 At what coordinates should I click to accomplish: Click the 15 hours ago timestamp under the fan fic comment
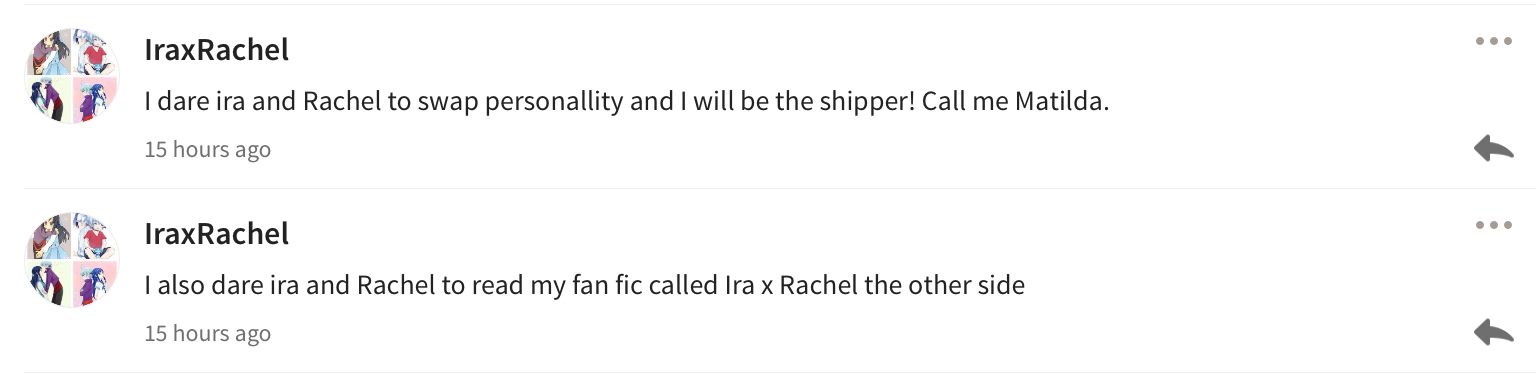[207, 333]
